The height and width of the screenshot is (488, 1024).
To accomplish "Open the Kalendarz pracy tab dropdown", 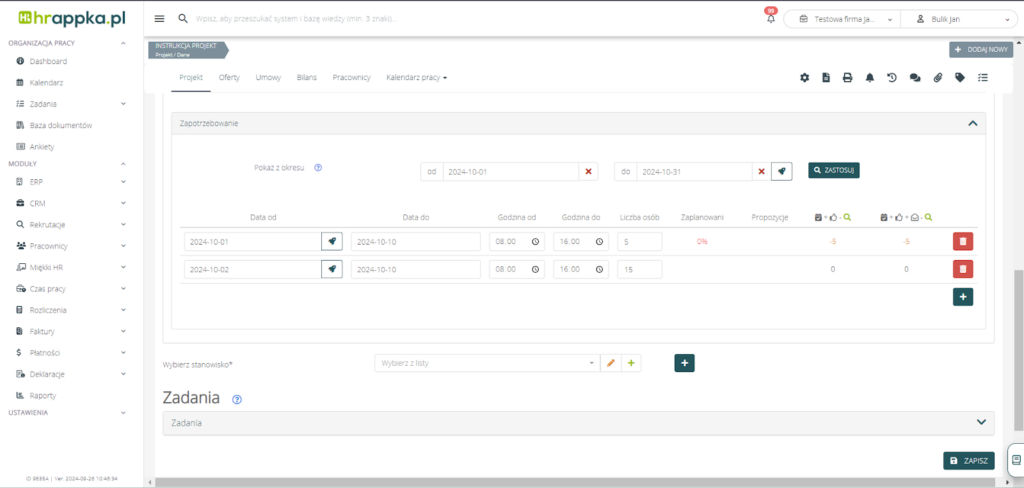I will 416,77.
